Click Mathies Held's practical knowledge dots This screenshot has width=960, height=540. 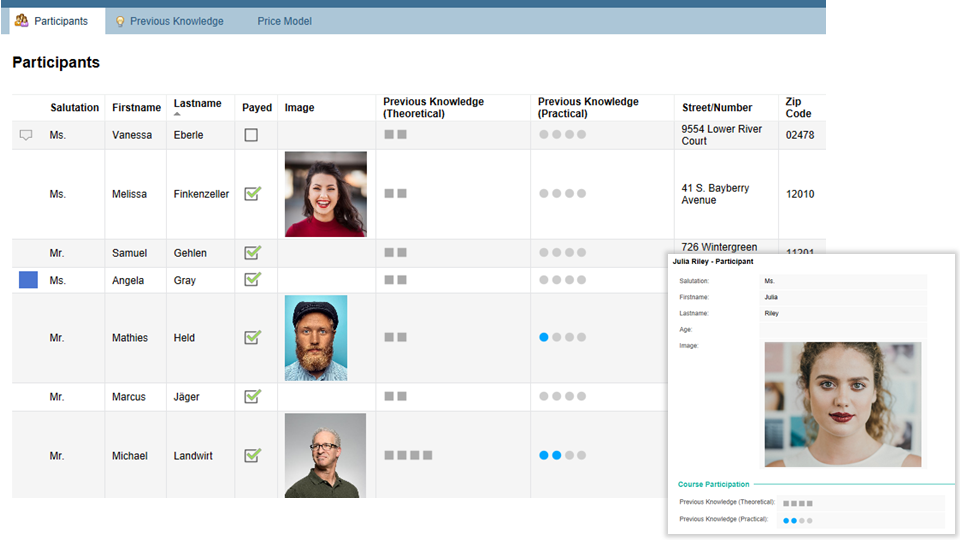562,338
